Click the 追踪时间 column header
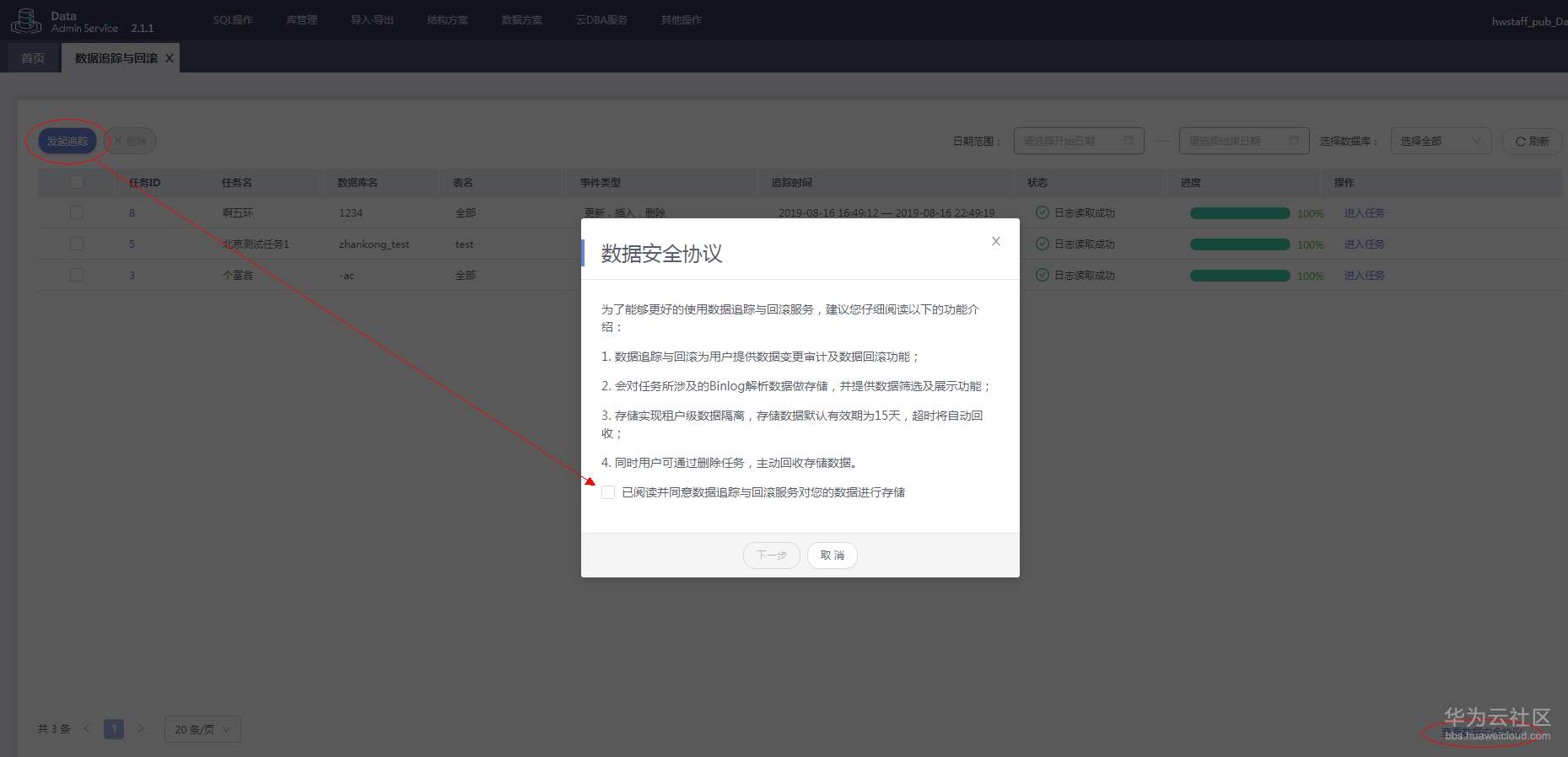The height and width of the screenshot is (757, 1568). click(791, 182)
